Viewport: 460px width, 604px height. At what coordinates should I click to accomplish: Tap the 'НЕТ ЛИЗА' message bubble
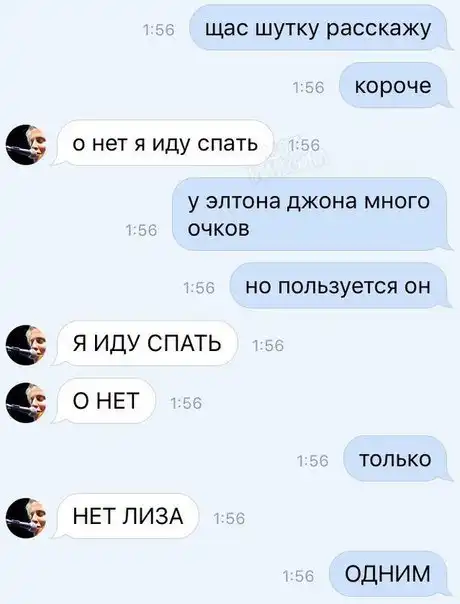[x=126, y=516]
